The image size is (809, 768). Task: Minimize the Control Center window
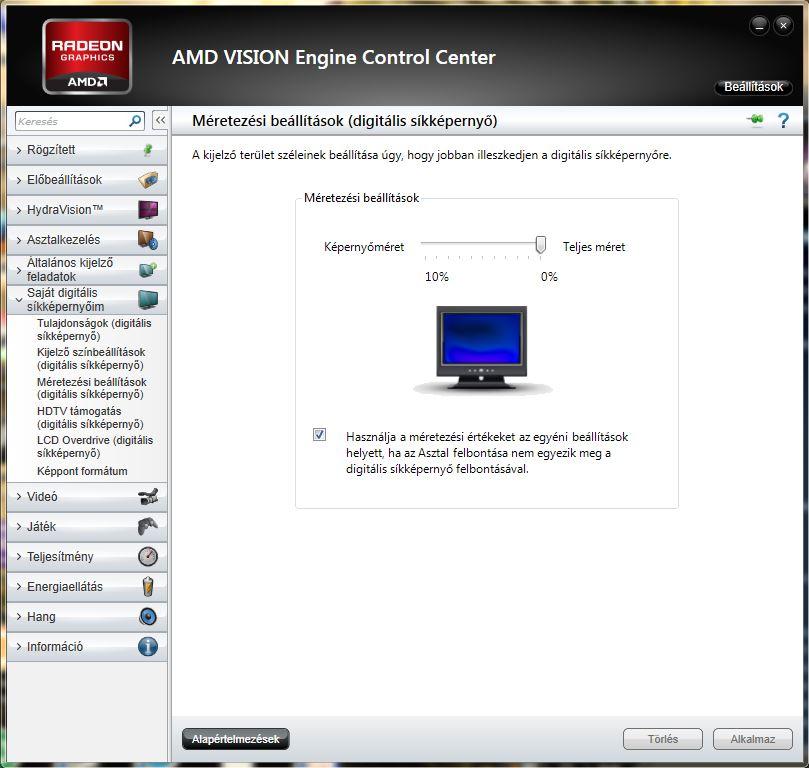click(759, 26)
